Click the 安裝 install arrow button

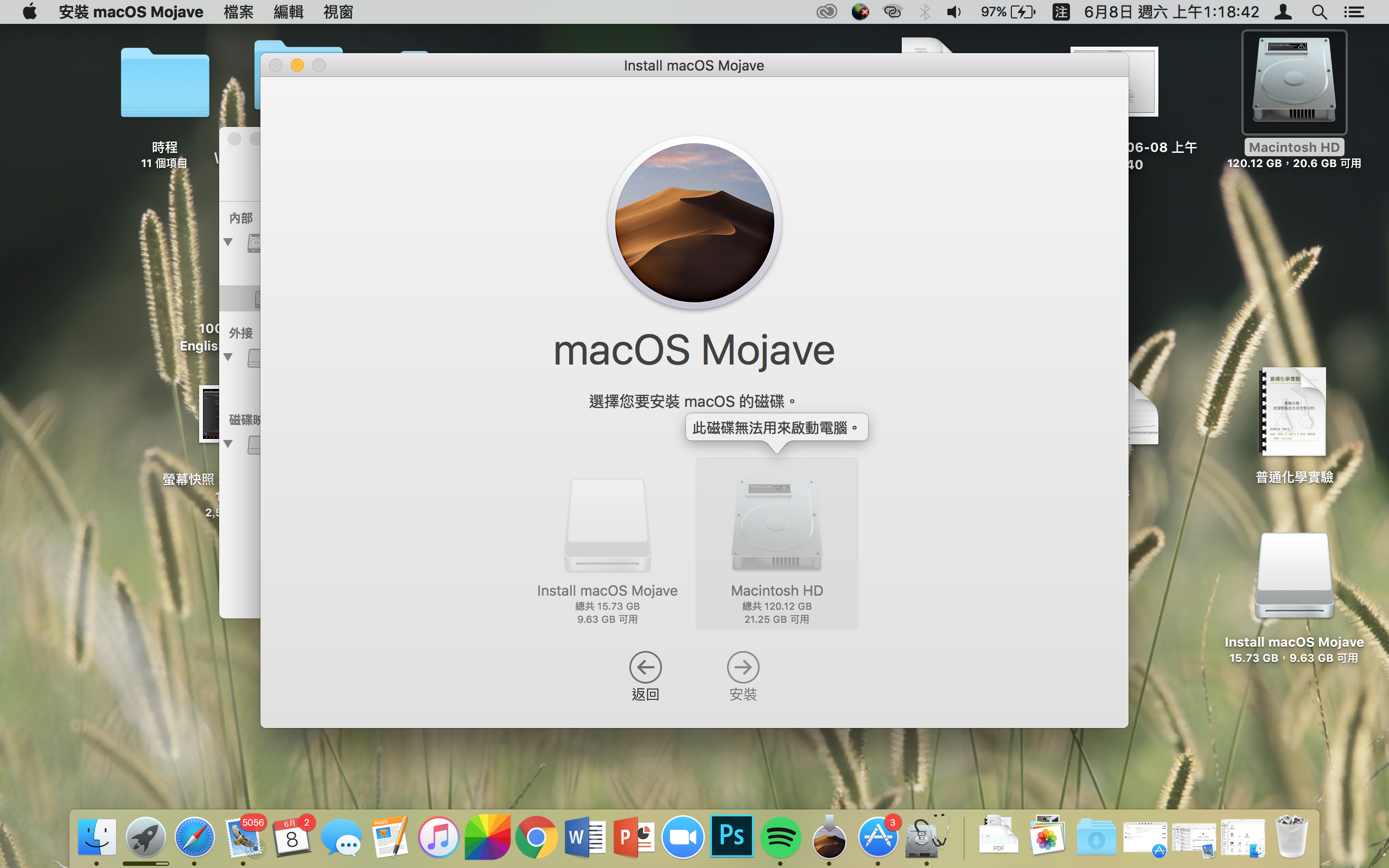coord(743,667)
